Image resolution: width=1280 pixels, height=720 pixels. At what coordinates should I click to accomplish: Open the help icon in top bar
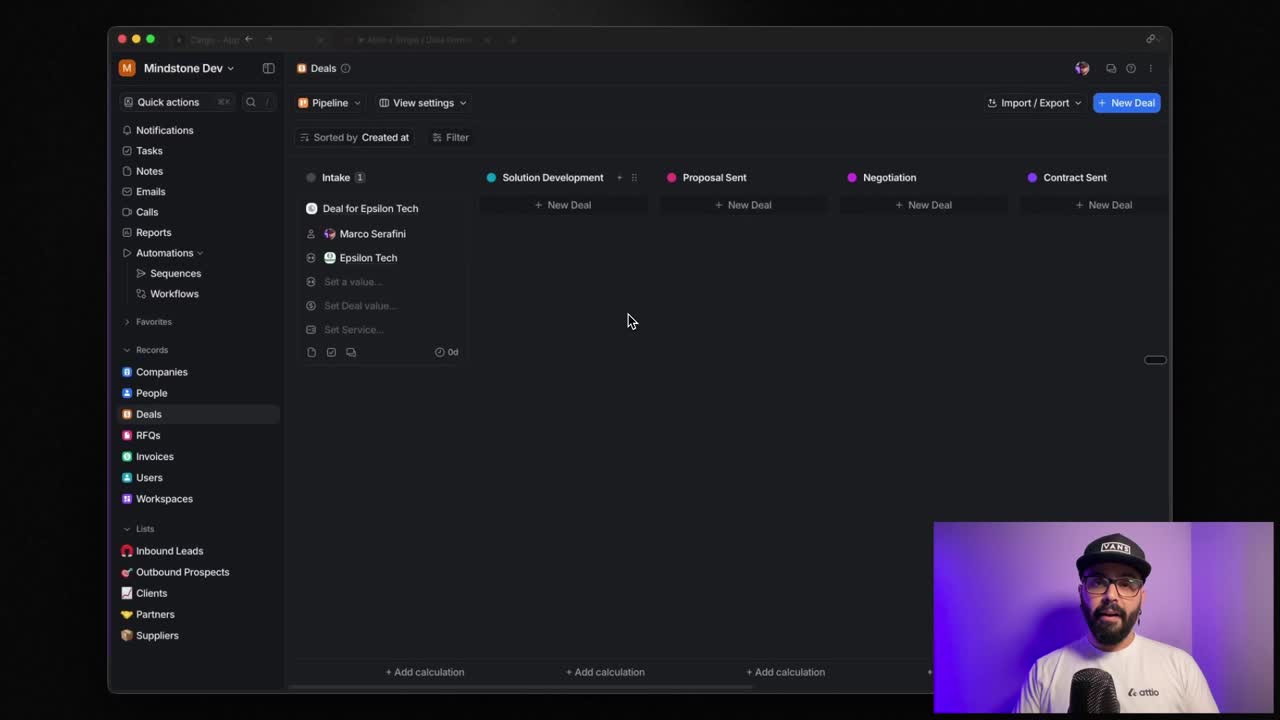(1131, 68)
